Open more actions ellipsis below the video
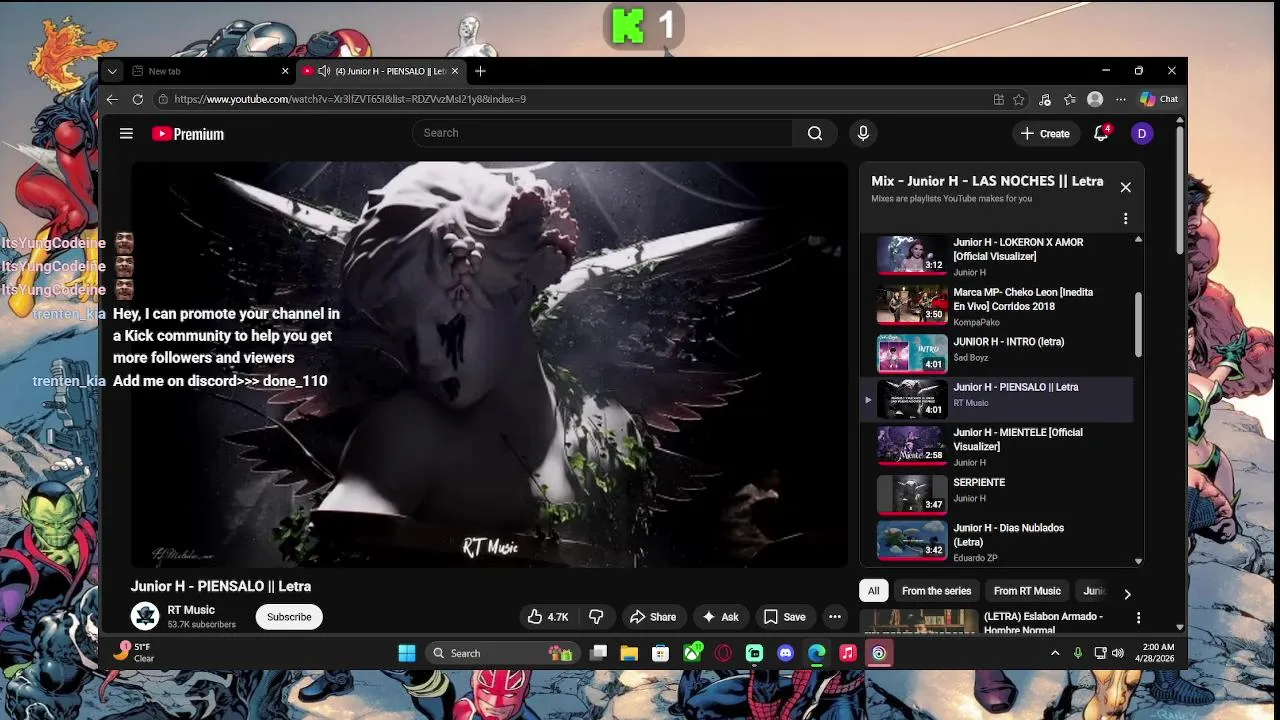Image resolution: width=1280 pixels, height=720 pixels. pos(835,617)
